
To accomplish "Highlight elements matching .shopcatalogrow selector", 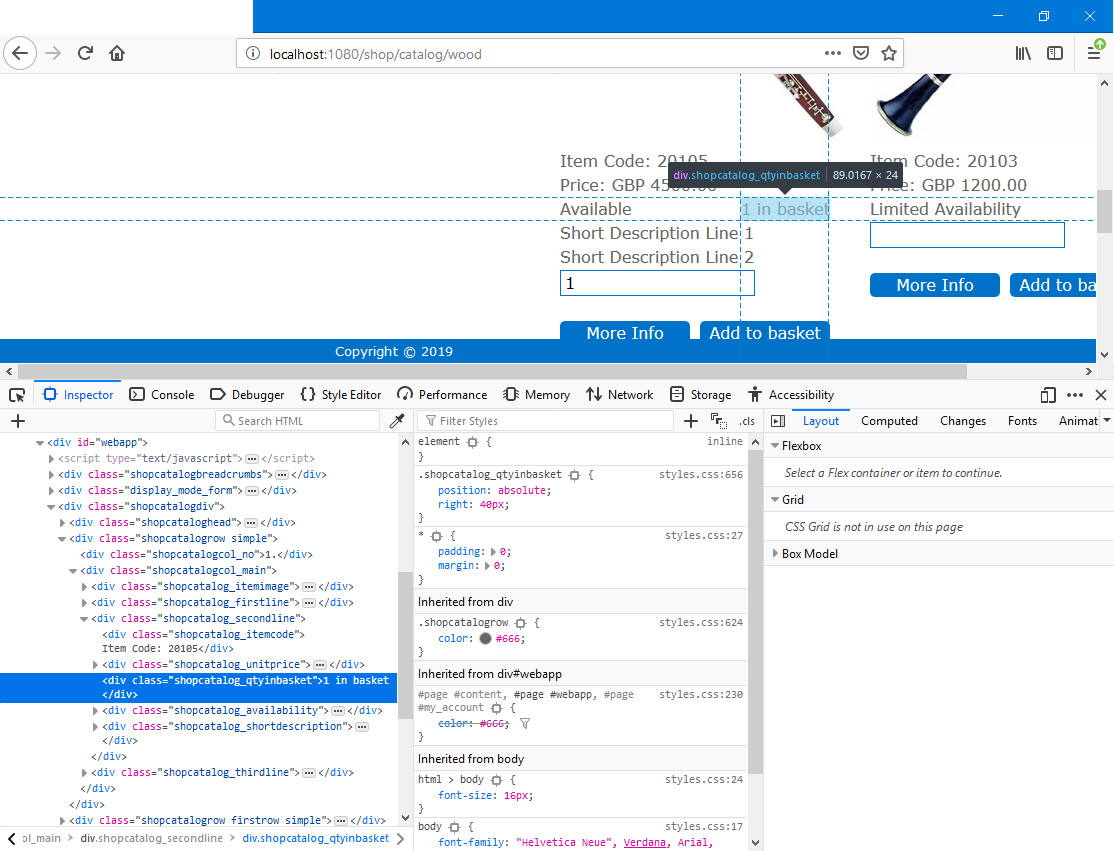I will pyautogui.click(x=521, y=623).
